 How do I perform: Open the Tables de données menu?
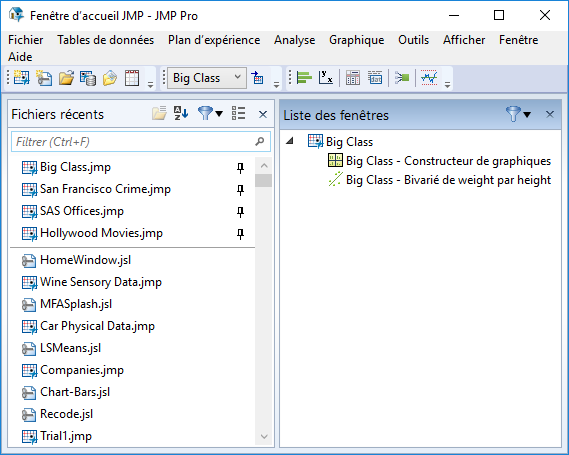(106, 40)
